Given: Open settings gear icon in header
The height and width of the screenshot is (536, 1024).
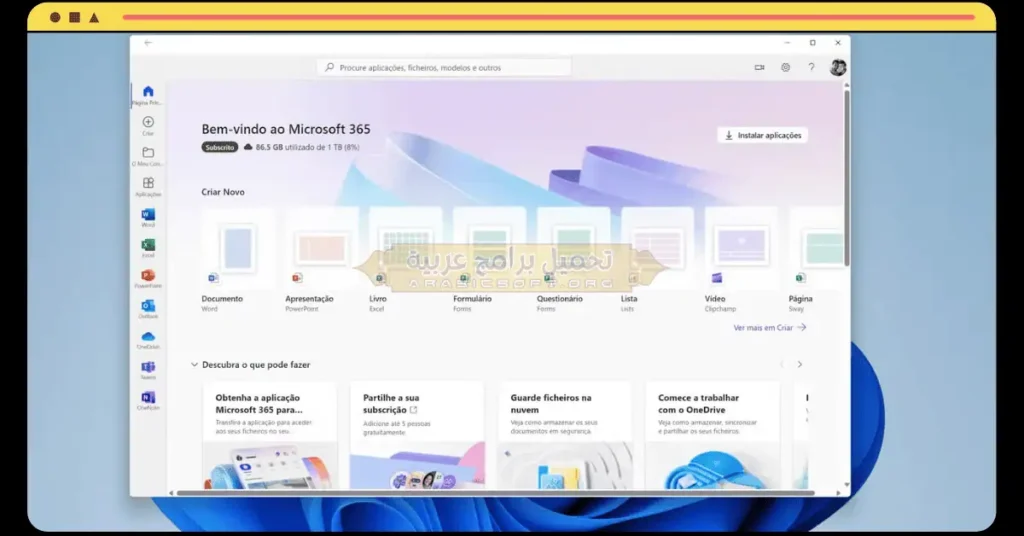Looking at the screenshot, I should (786, 67).
